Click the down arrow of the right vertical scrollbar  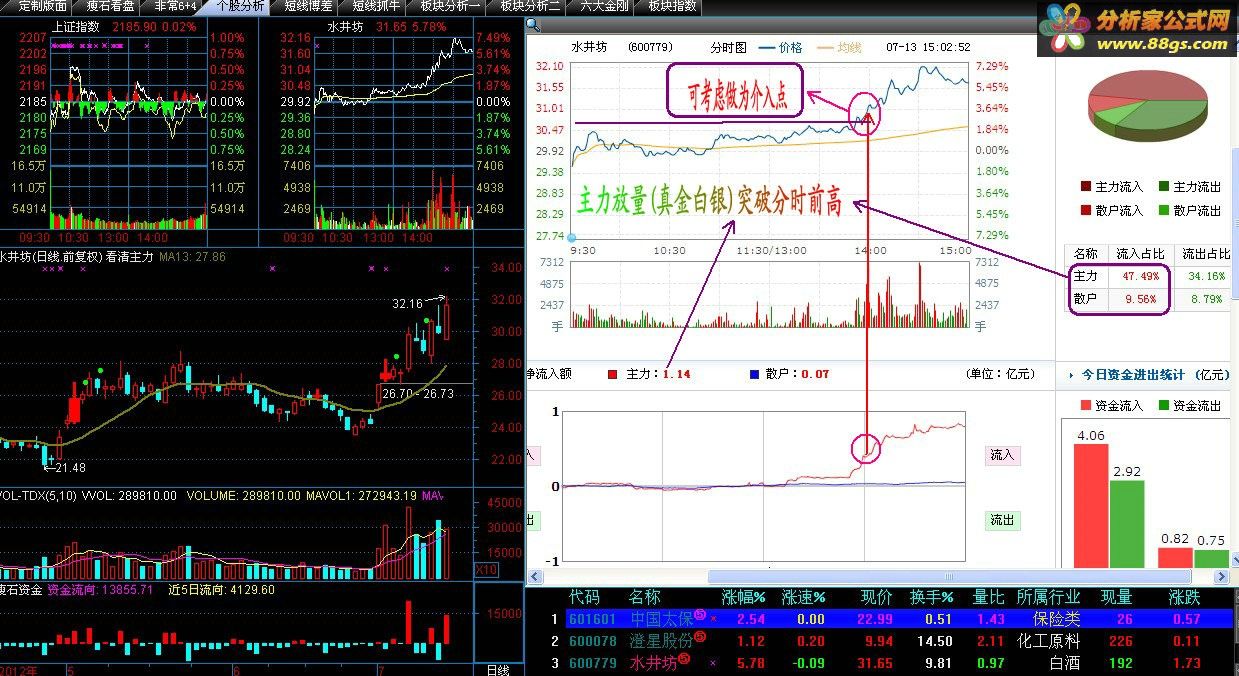[x=1234, y=562]
